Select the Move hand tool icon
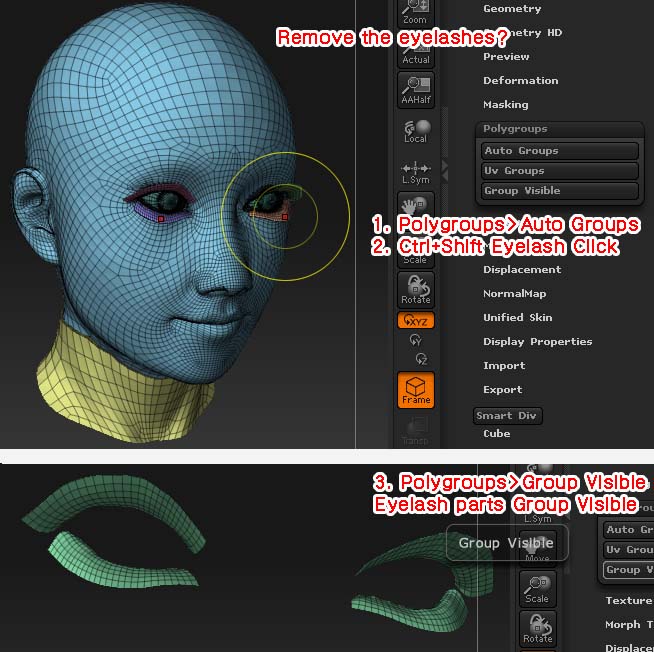The height and width of the screenshot is (652, 654). tap(415, 204)
